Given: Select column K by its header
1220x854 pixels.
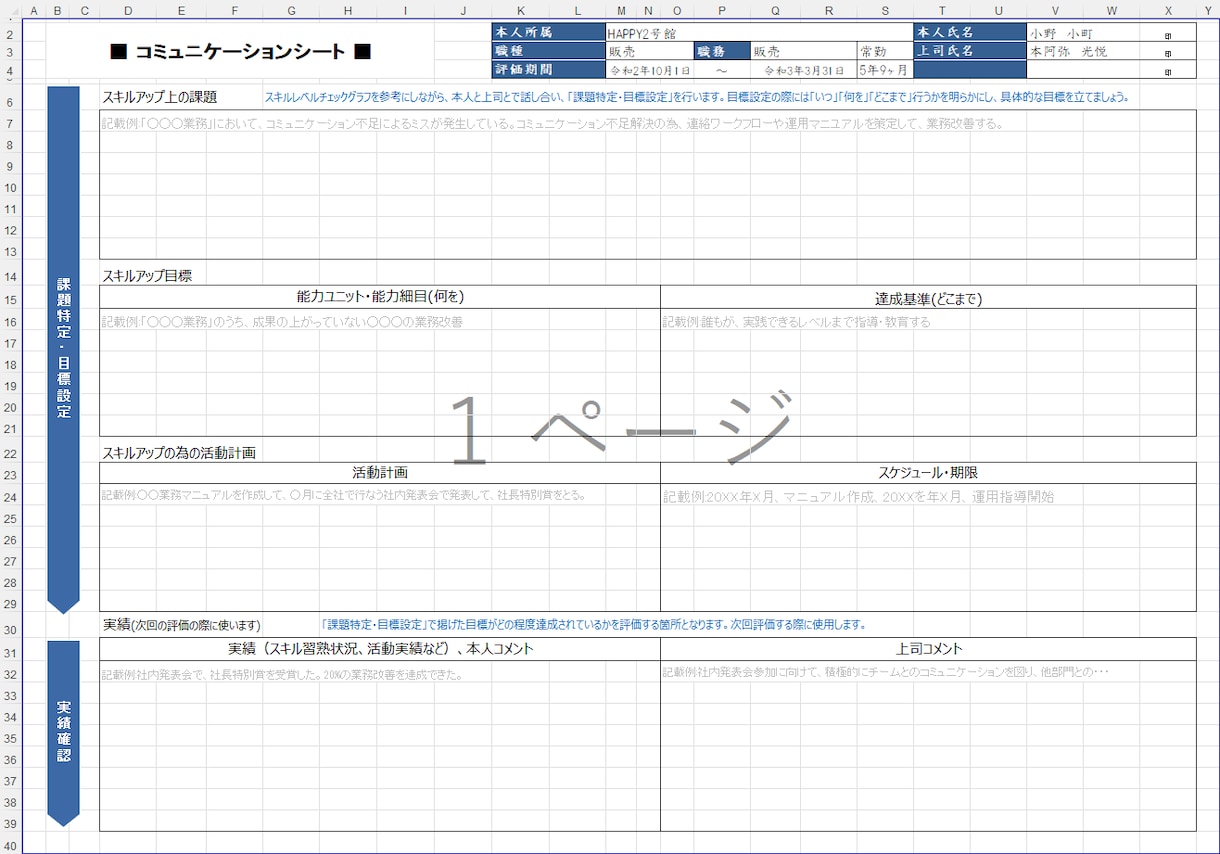Looking at the screenshot, I should pyautogui.click(x=521, y=10).
